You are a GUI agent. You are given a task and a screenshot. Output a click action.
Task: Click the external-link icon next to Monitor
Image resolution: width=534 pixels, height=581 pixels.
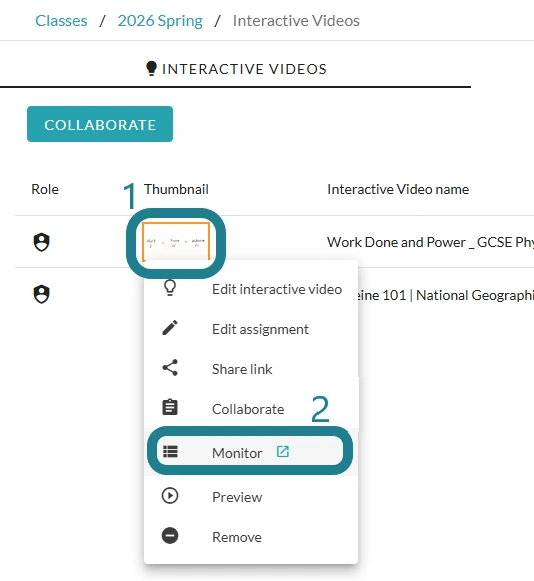(x=283, y=451)
